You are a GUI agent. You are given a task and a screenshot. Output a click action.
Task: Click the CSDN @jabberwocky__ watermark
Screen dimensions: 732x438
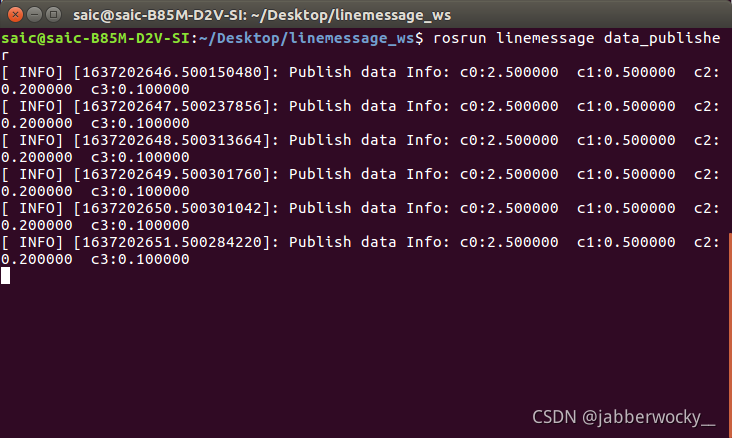(x=624, y=417)
